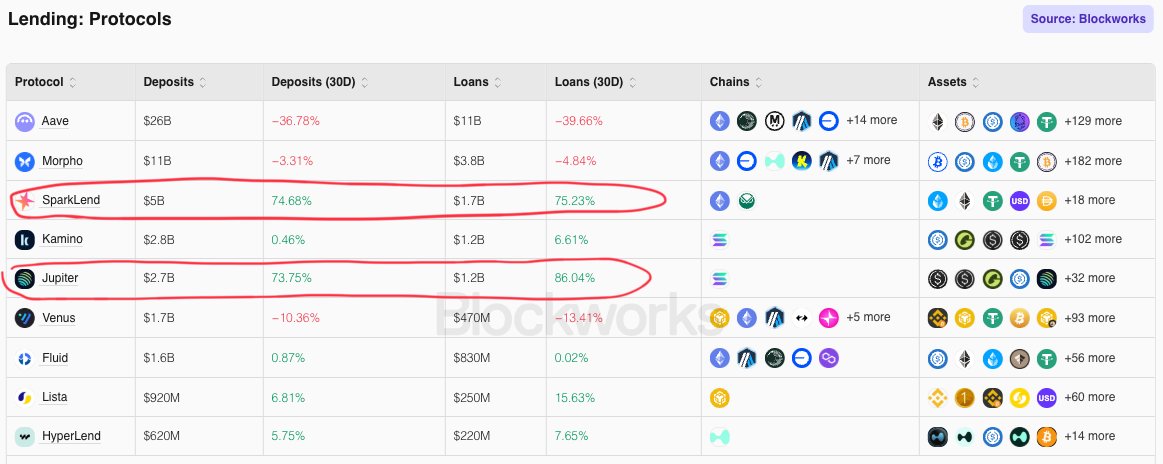Click the Fluid protocol logo

coord(25,358)
